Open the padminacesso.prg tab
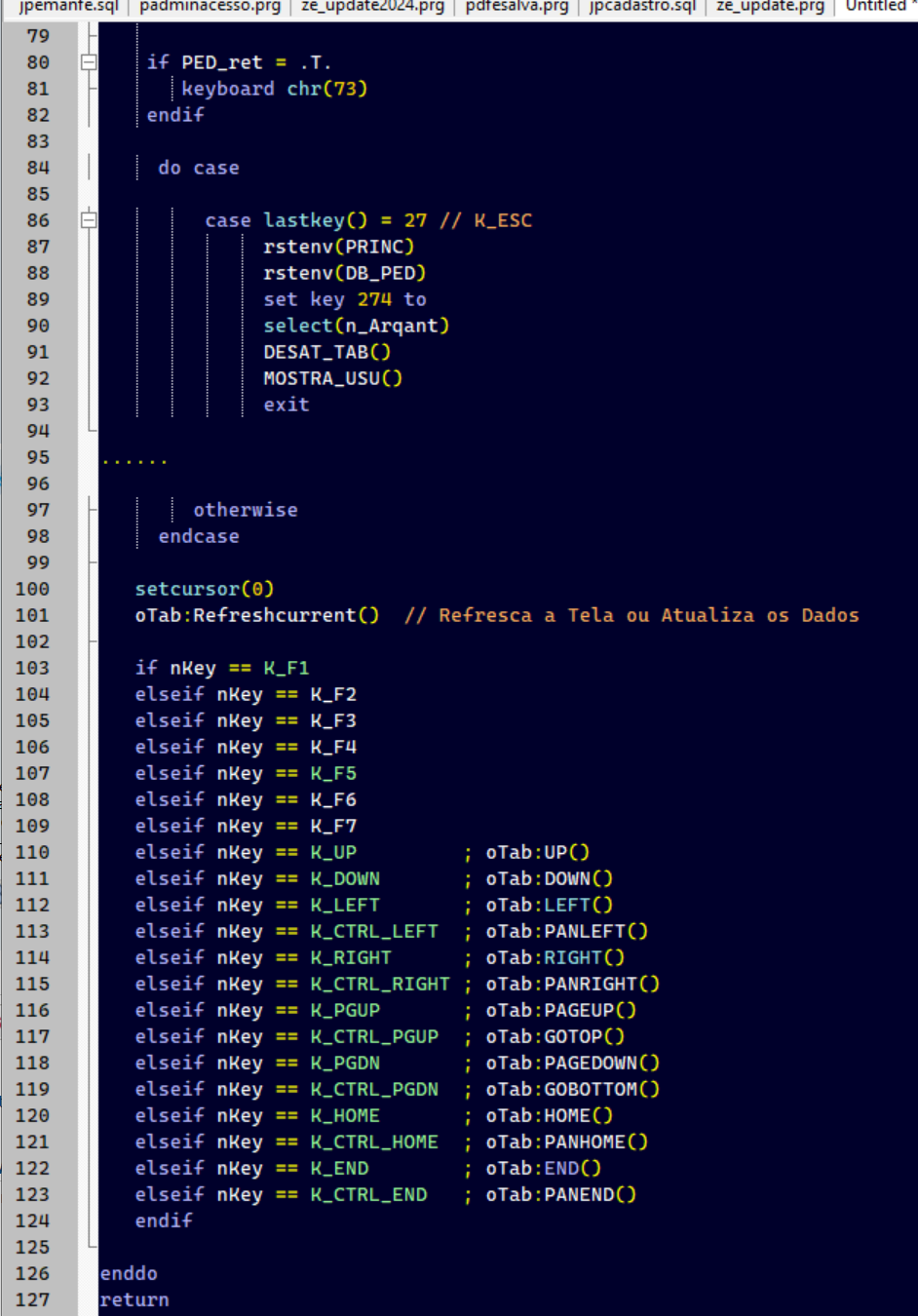 210,6
